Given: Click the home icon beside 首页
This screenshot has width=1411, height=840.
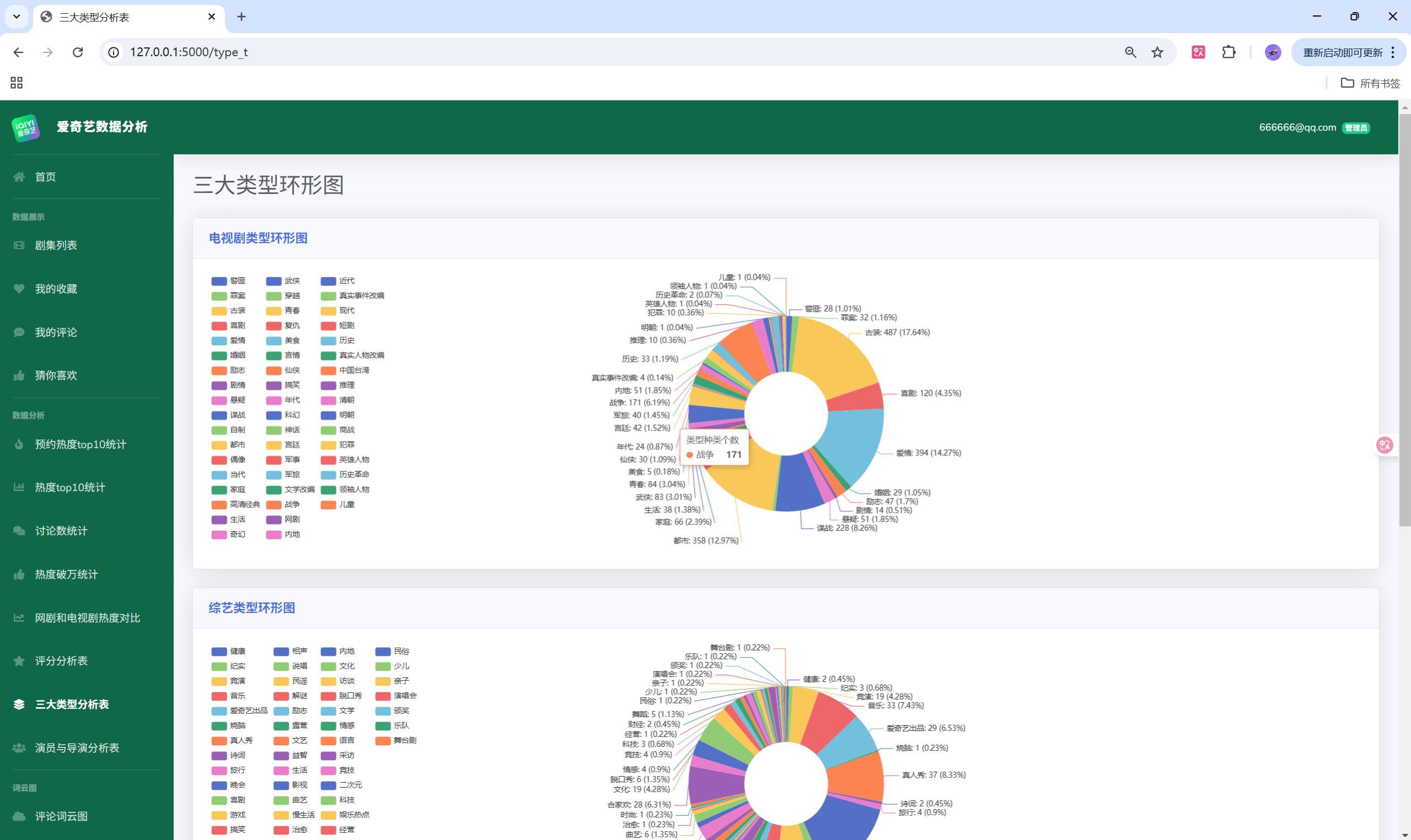Looking at the screenshot, I should coord(19,177).
